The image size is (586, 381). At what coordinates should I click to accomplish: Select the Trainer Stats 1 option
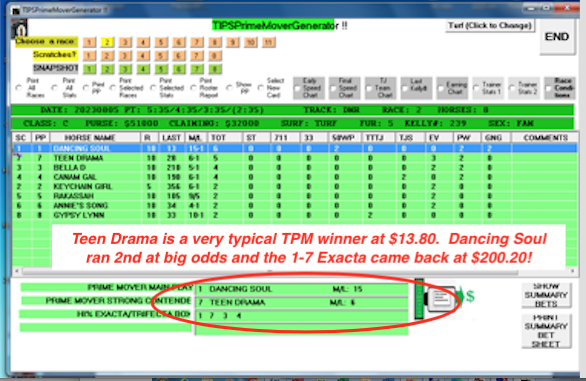pos(488,88)
